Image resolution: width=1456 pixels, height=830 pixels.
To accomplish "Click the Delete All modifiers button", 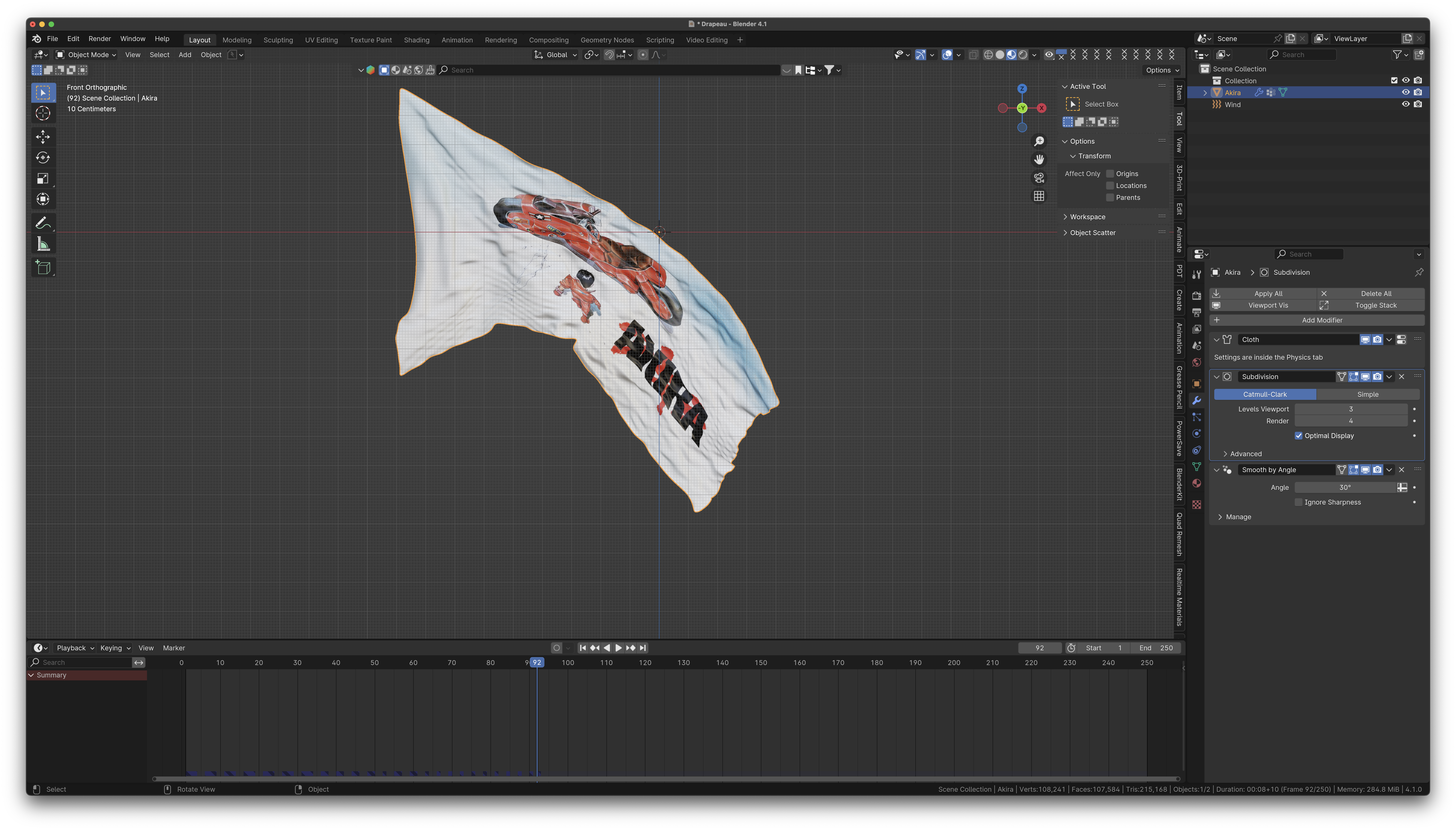I will point(1371,293).
